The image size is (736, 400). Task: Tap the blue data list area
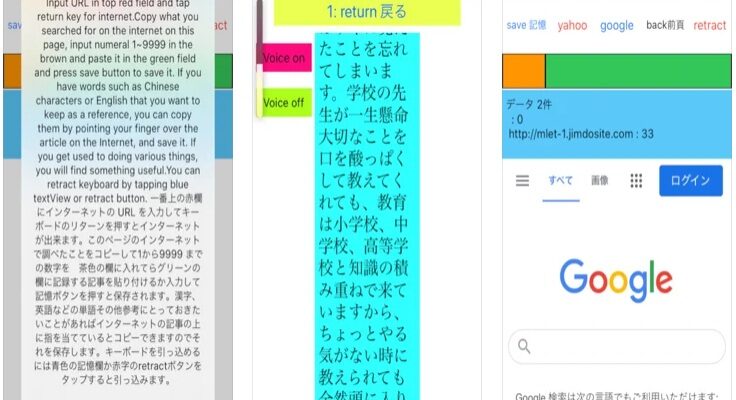617,125
